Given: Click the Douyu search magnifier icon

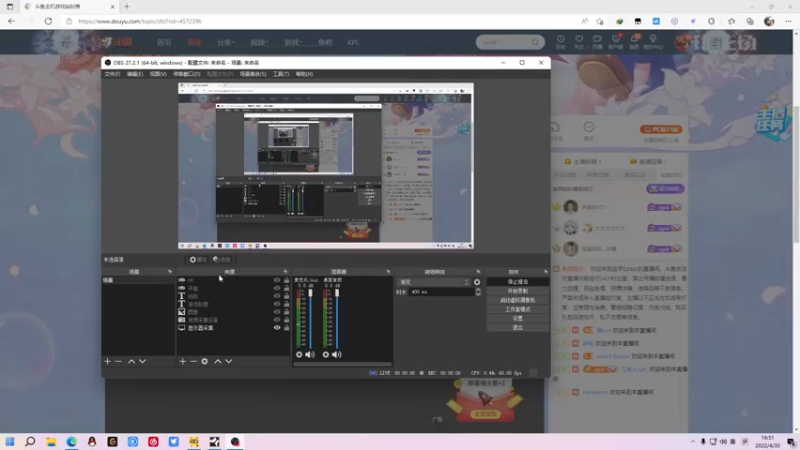Looking at the screenshot, I should [535, 42].
